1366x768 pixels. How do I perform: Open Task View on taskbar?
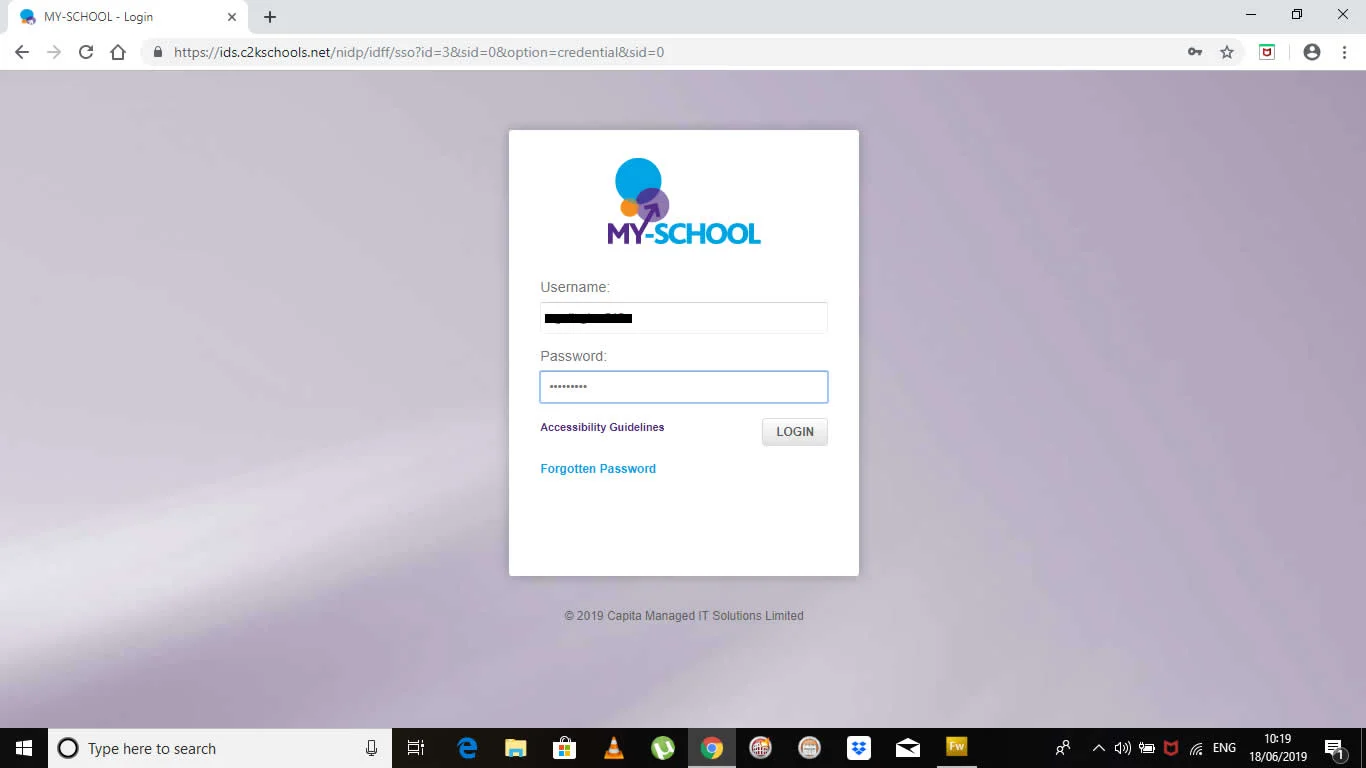(416, 748)
